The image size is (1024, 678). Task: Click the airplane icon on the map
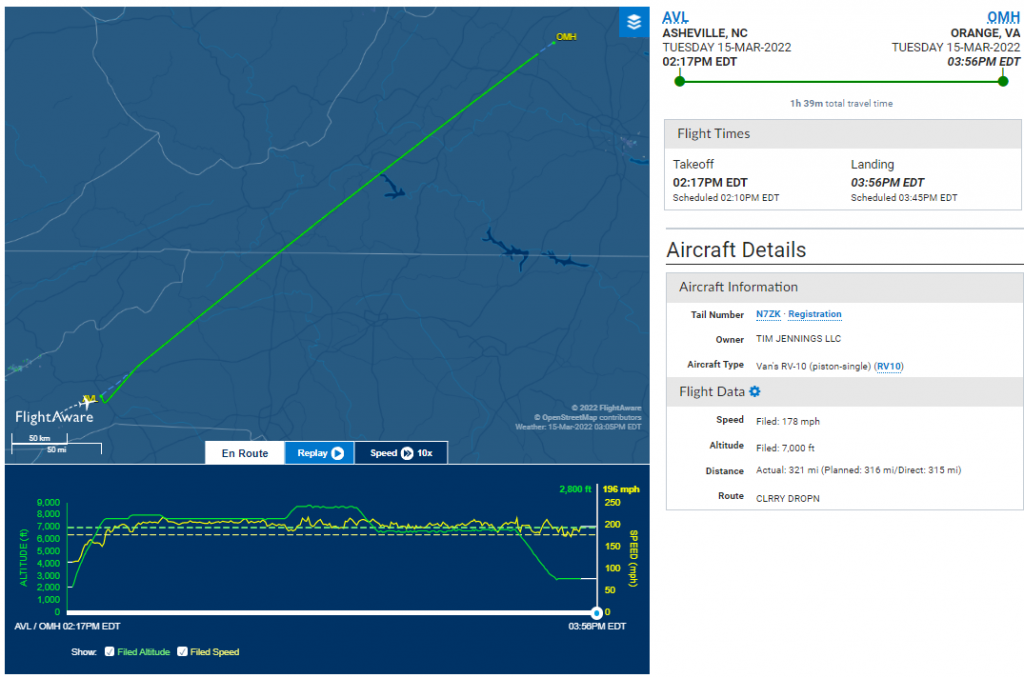click(90, 402)
